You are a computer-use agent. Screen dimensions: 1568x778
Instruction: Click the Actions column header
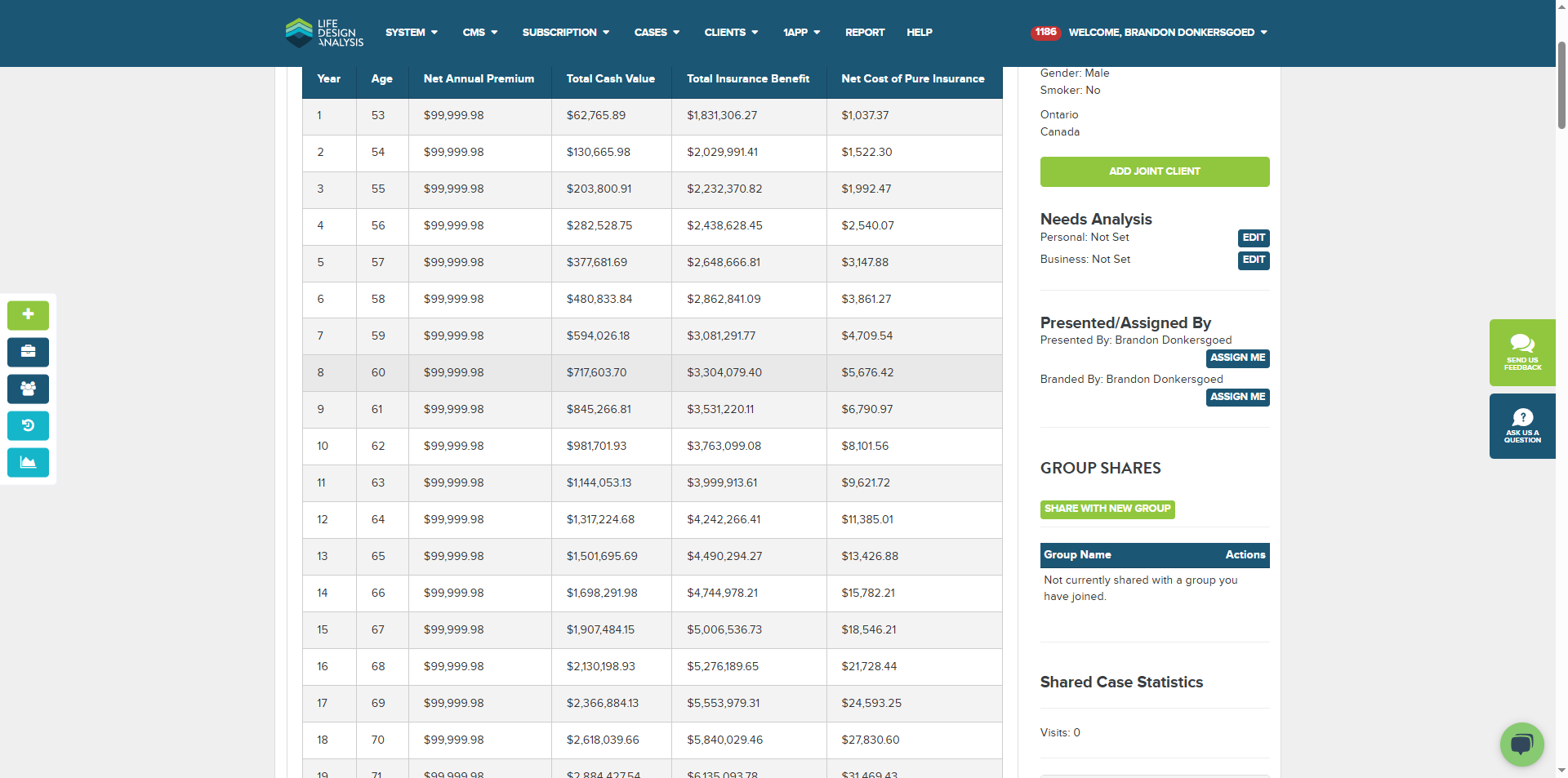click(1245, 555)
